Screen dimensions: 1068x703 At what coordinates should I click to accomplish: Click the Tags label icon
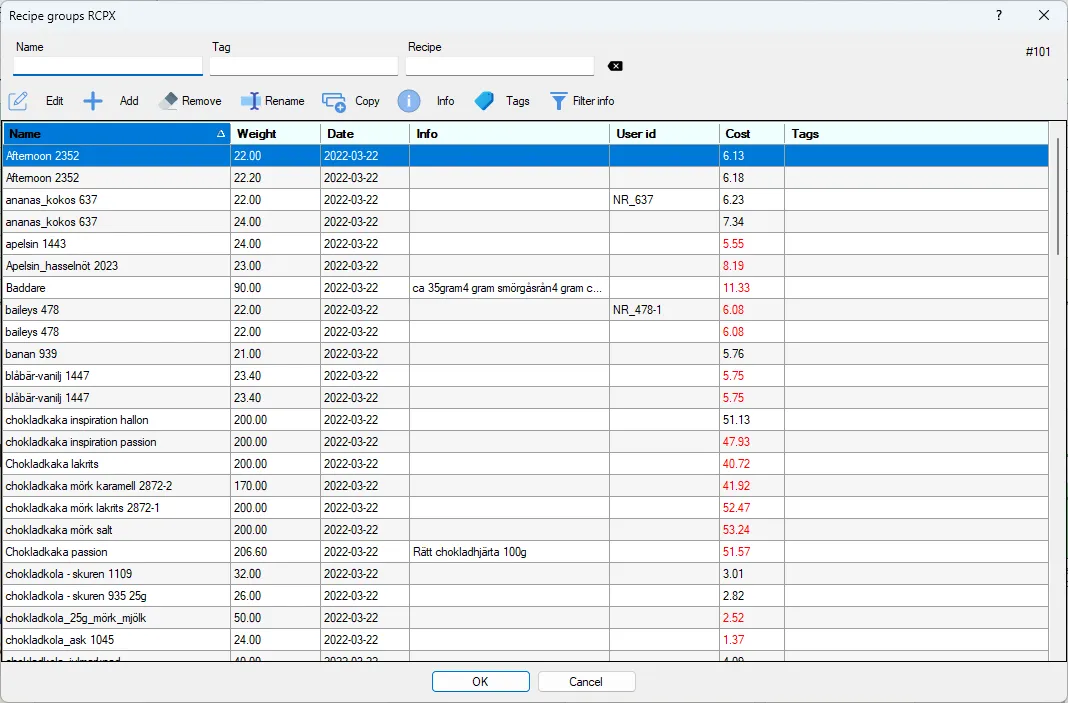(484, 101)
